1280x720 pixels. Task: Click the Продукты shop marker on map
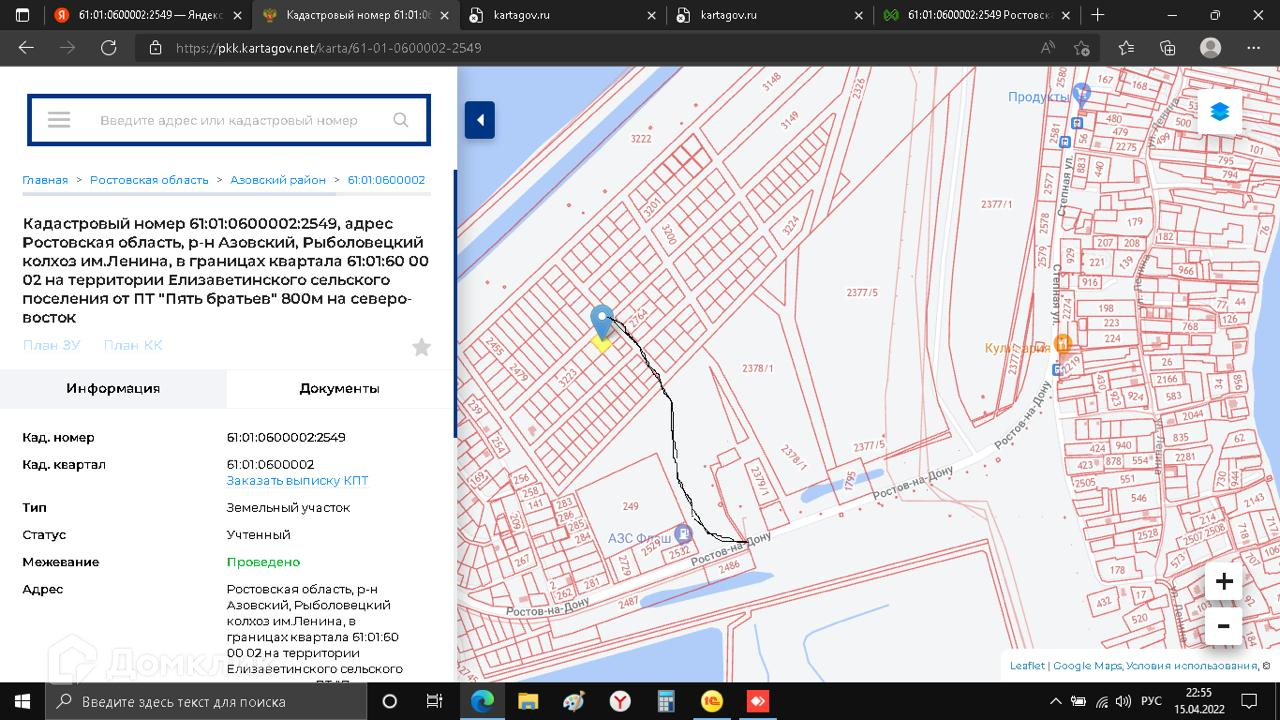click(1081, 95)
